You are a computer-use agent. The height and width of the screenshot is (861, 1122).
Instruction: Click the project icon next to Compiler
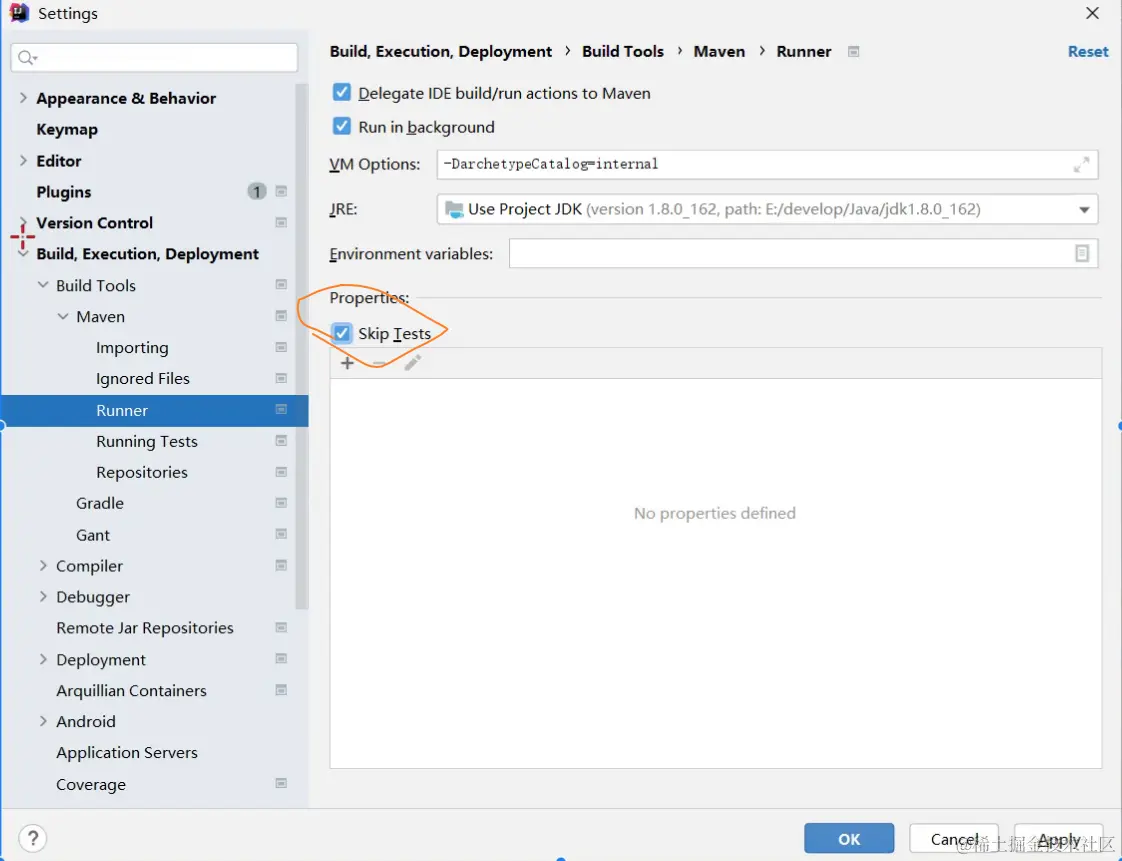(x=281, y=565)
